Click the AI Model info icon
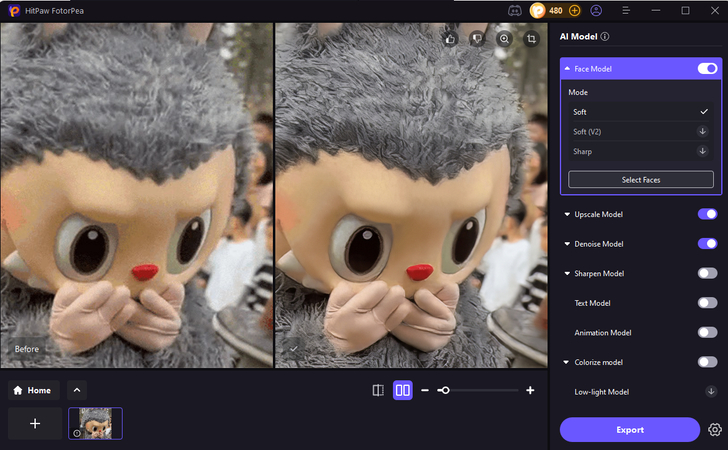 [605, 37]
